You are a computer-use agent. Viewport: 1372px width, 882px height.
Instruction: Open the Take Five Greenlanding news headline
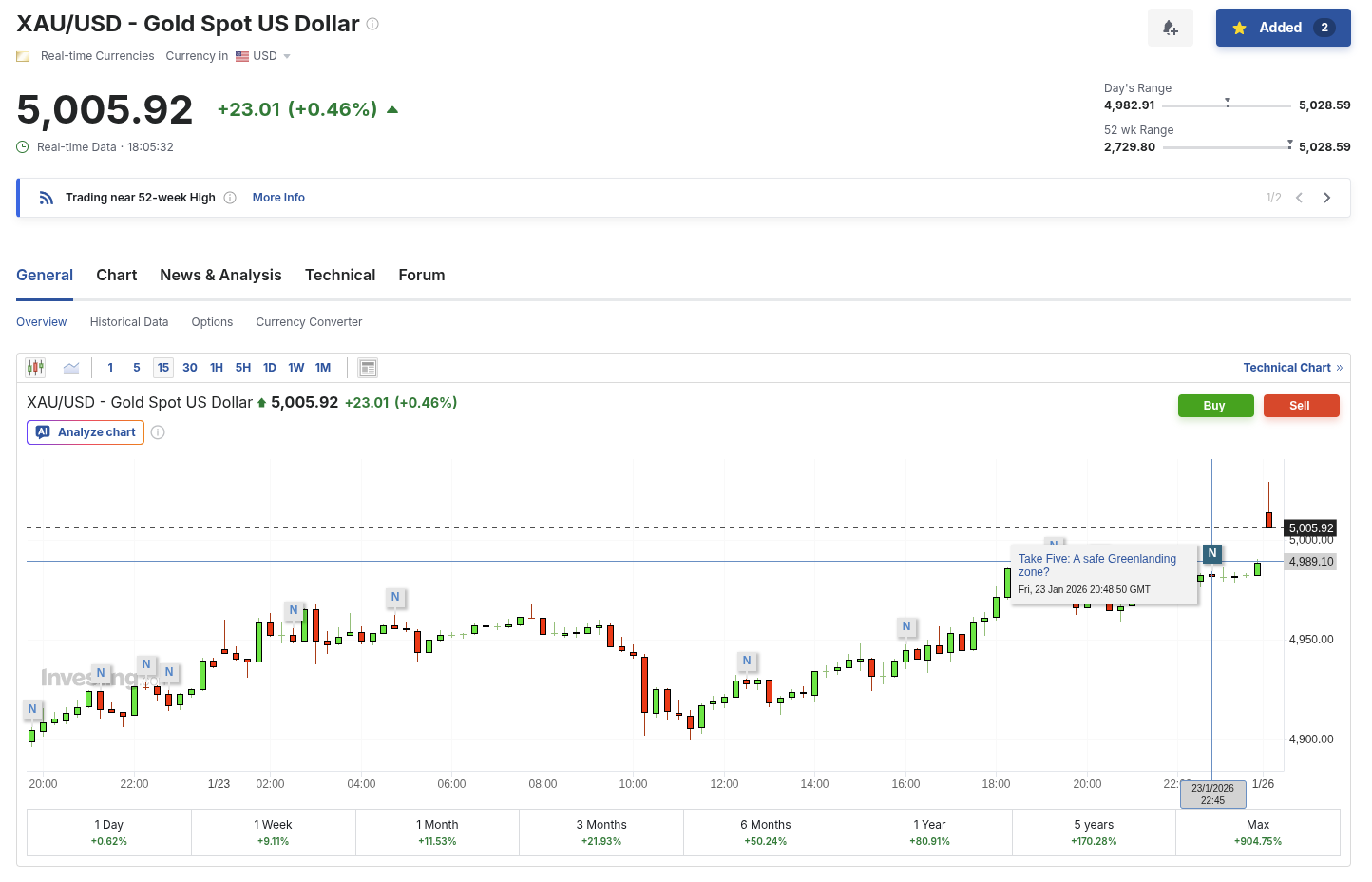pyautogui.click(x=1097, y=566)
